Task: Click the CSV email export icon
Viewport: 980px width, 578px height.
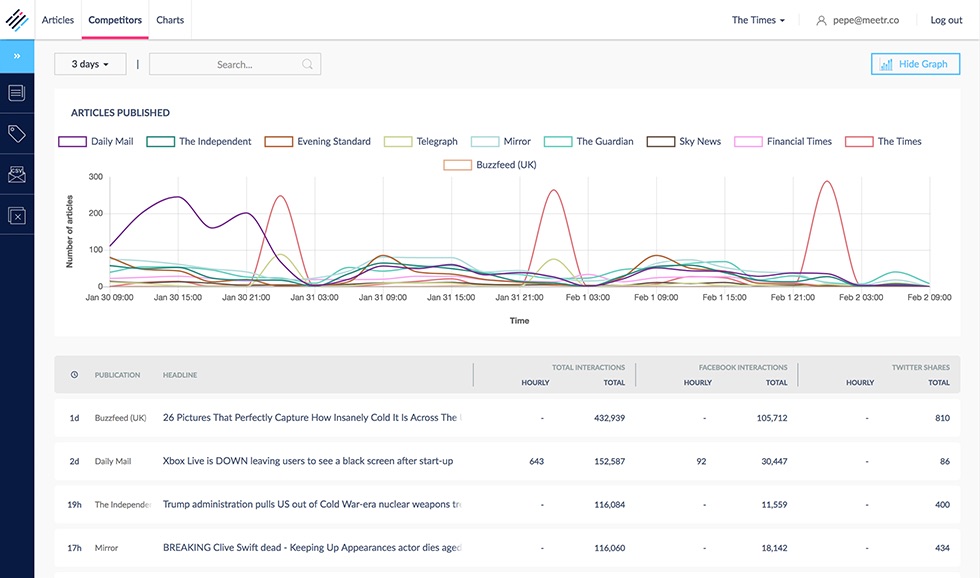Action: click(16, 175)
